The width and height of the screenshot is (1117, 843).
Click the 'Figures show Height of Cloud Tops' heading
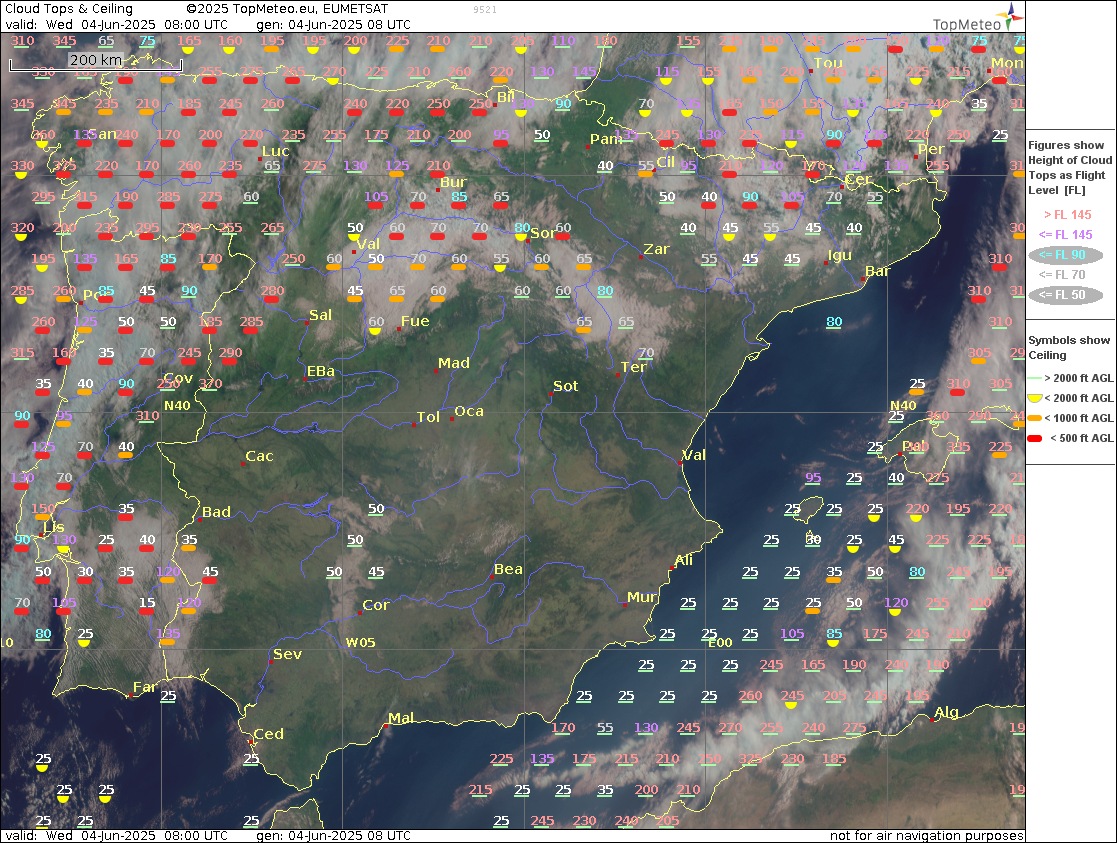pos(1069,167)
